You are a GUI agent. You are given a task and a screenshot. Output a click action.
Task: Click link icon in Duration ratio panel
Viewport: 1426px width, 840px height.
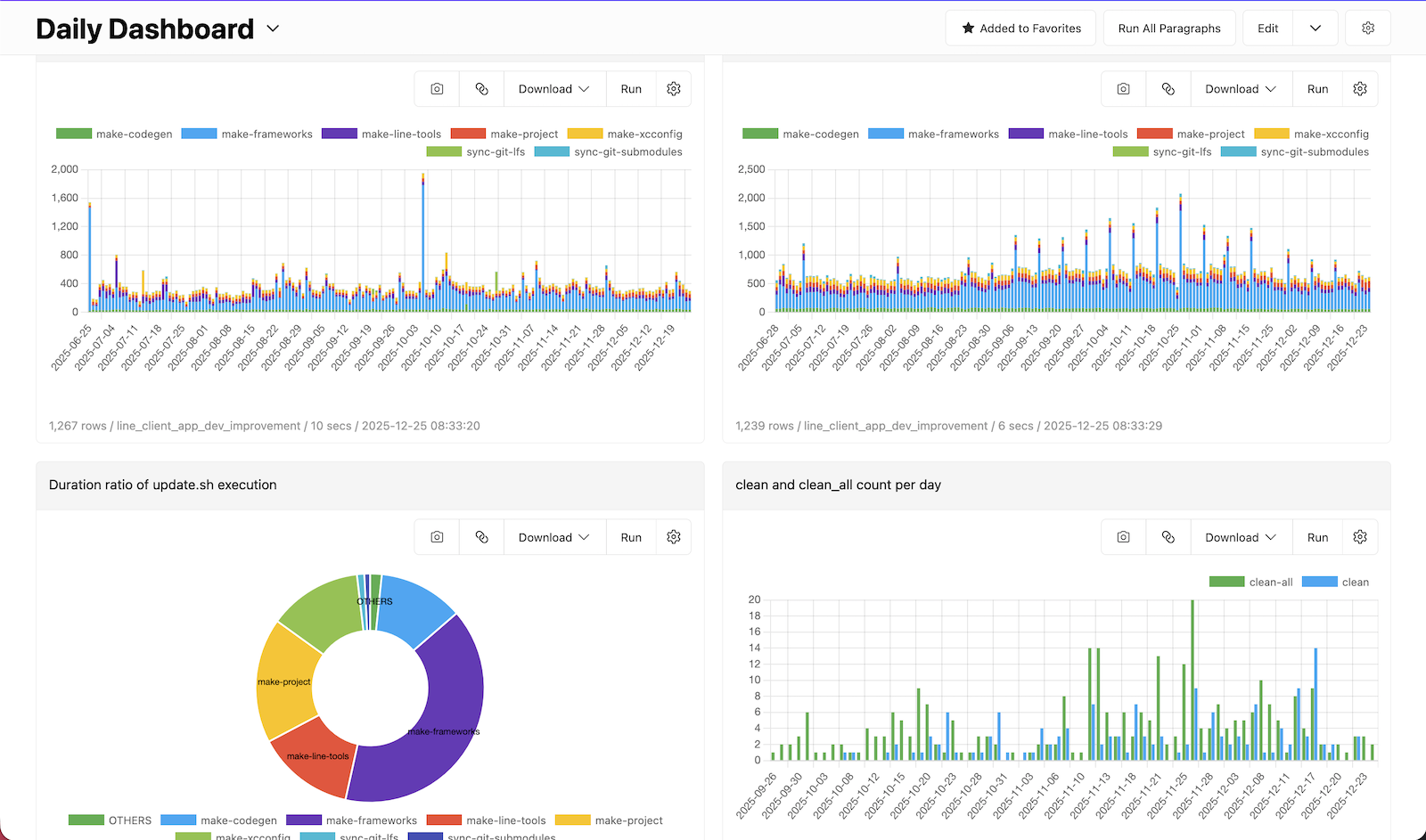482,537
